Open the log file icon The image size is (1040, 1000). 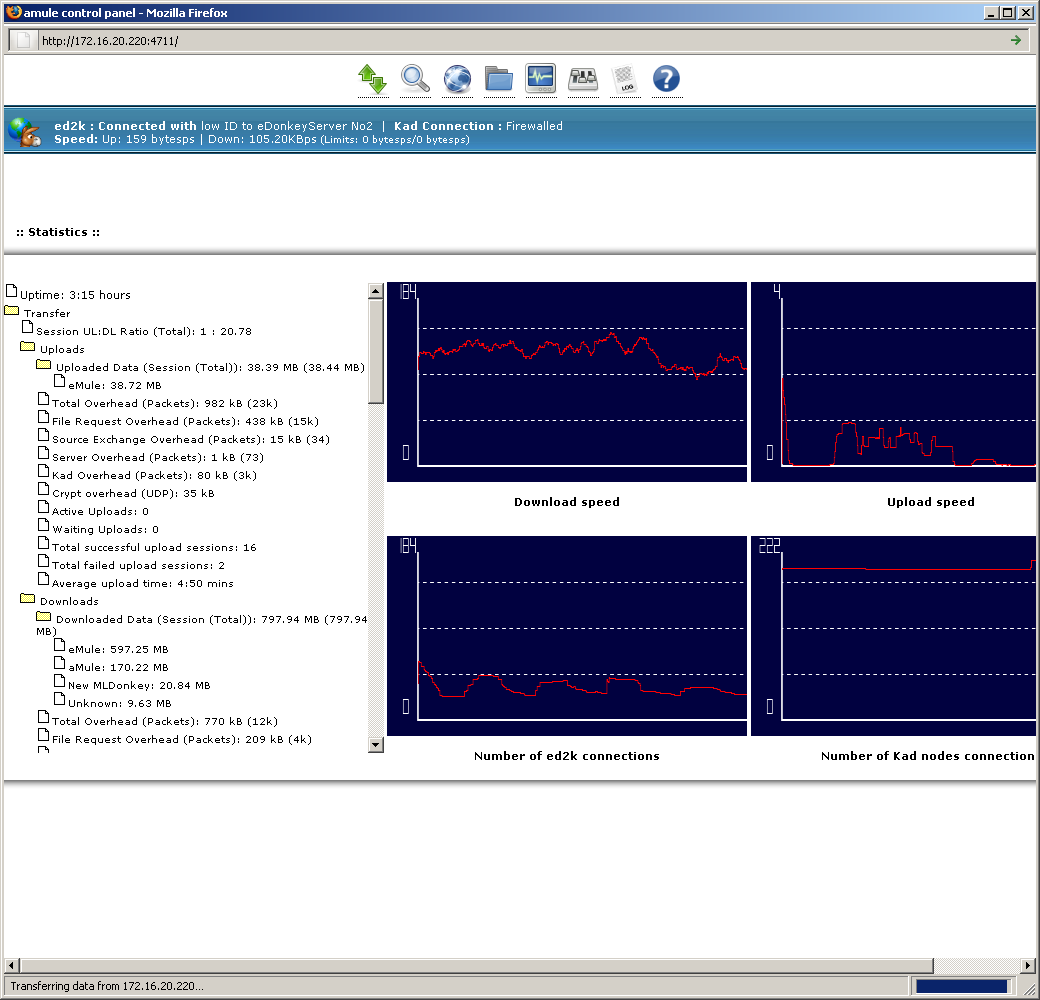(625, 80)
